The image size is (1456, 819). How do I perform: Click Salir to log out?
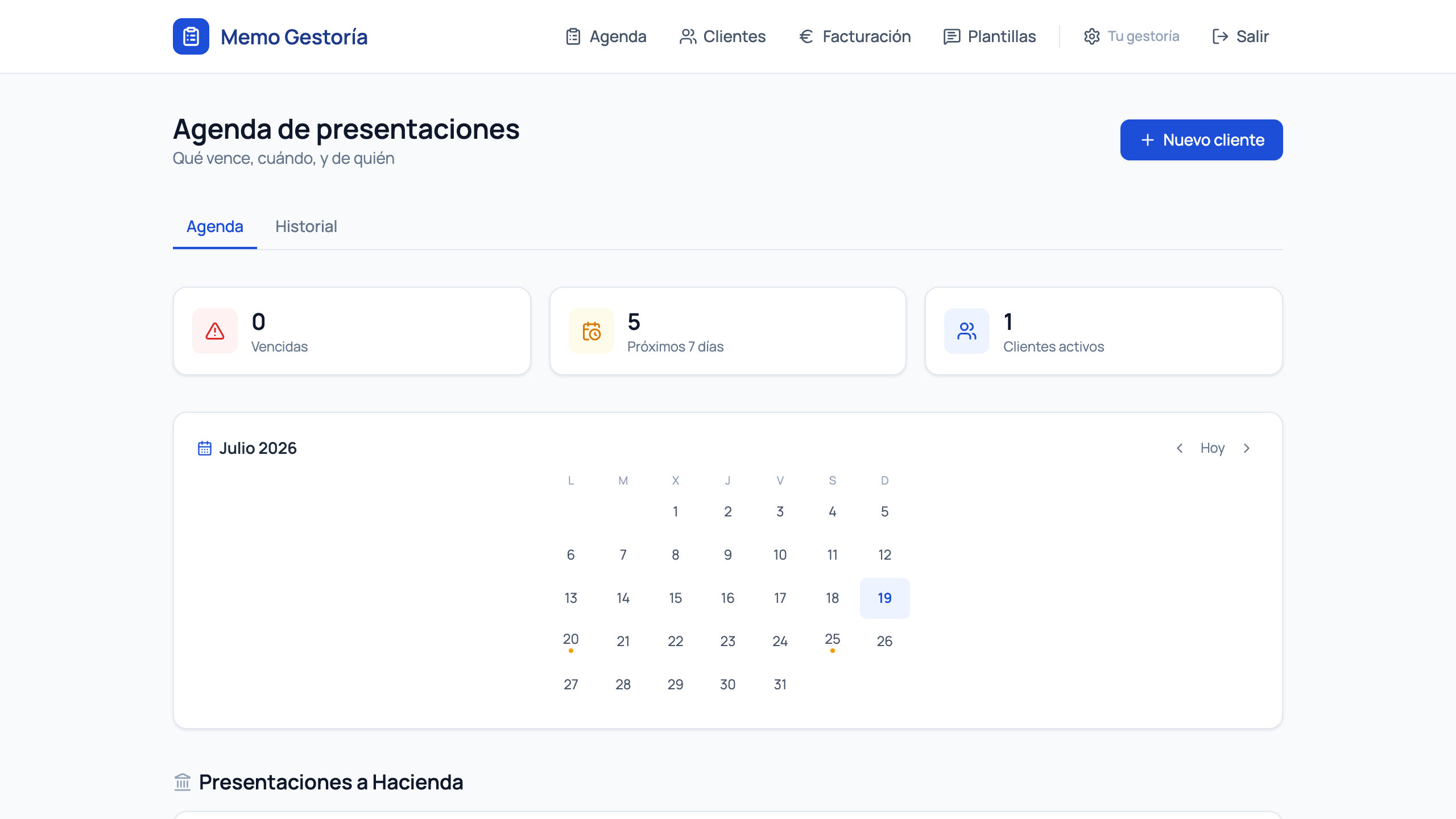coord(1240,36)
